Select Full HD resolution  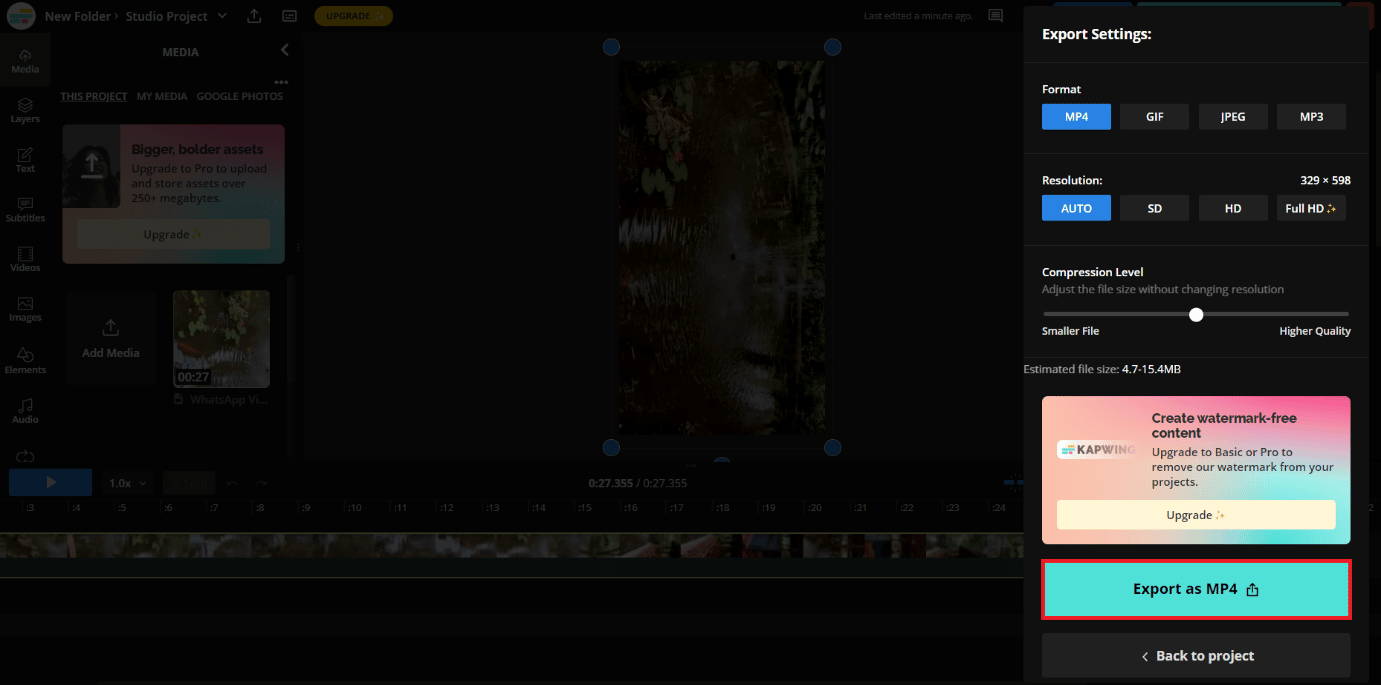(1311, 208)
